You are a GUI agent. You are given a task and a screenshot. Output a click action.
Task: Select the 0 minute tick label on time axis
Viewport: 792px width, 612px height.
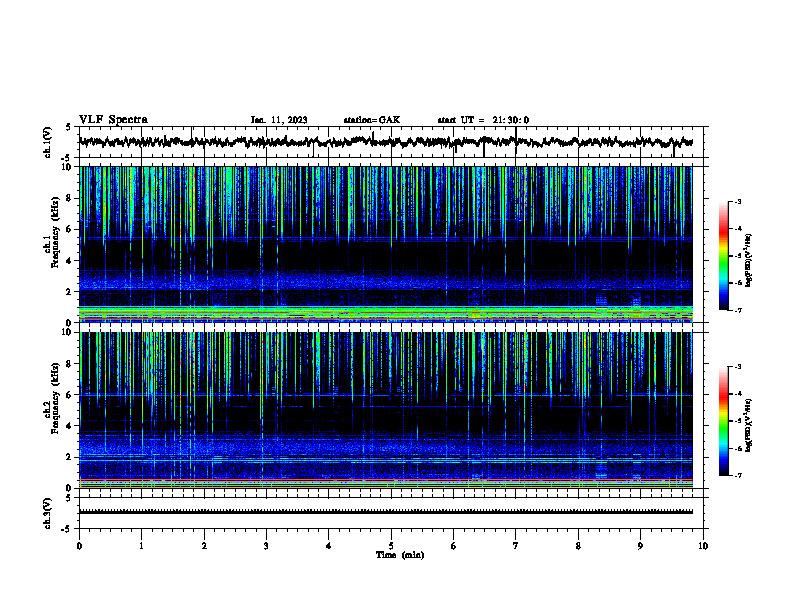click(79, 546)
